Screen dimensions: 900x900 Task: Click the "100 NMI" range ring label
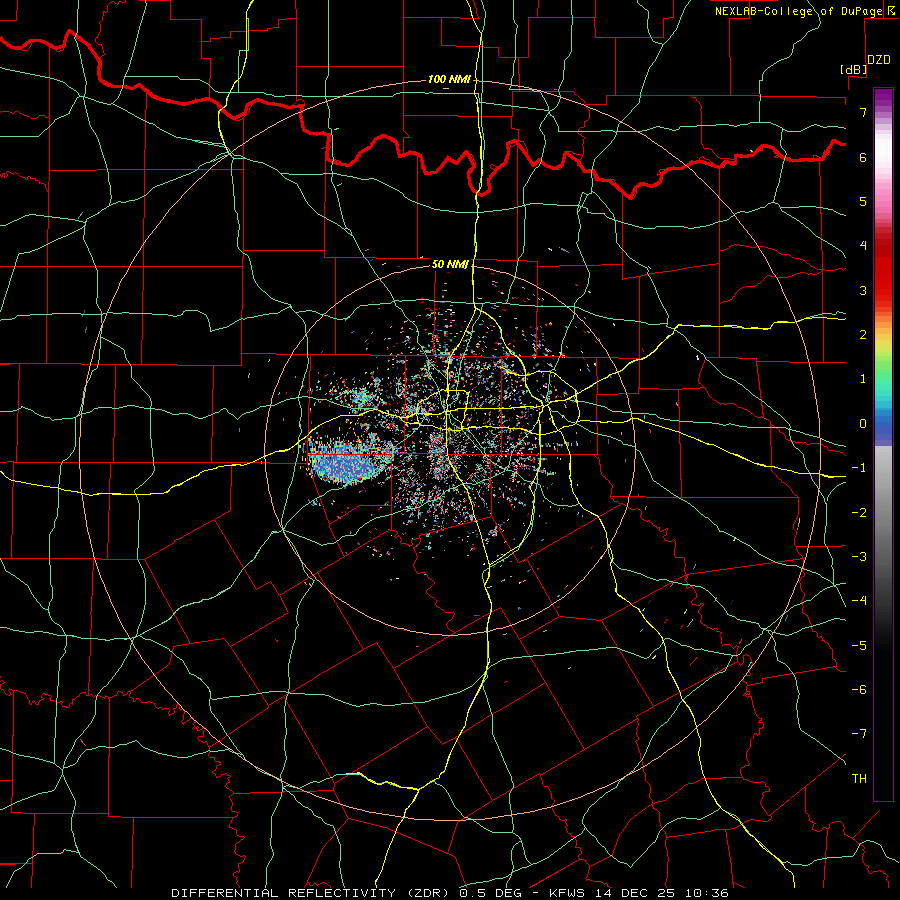(449, 79)
